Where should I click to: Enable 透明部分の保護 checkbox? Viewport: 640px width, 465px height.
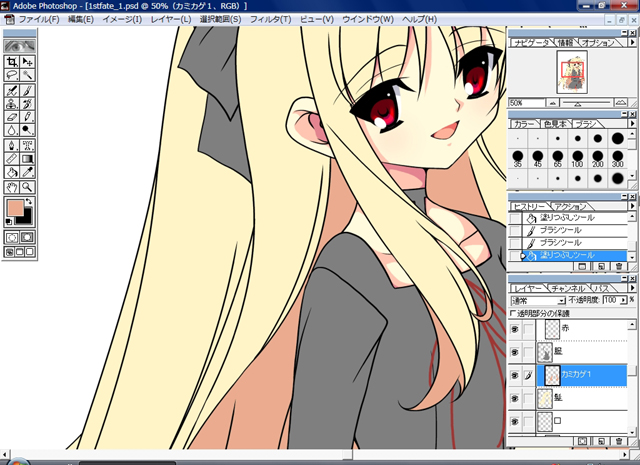pos(513,313)
